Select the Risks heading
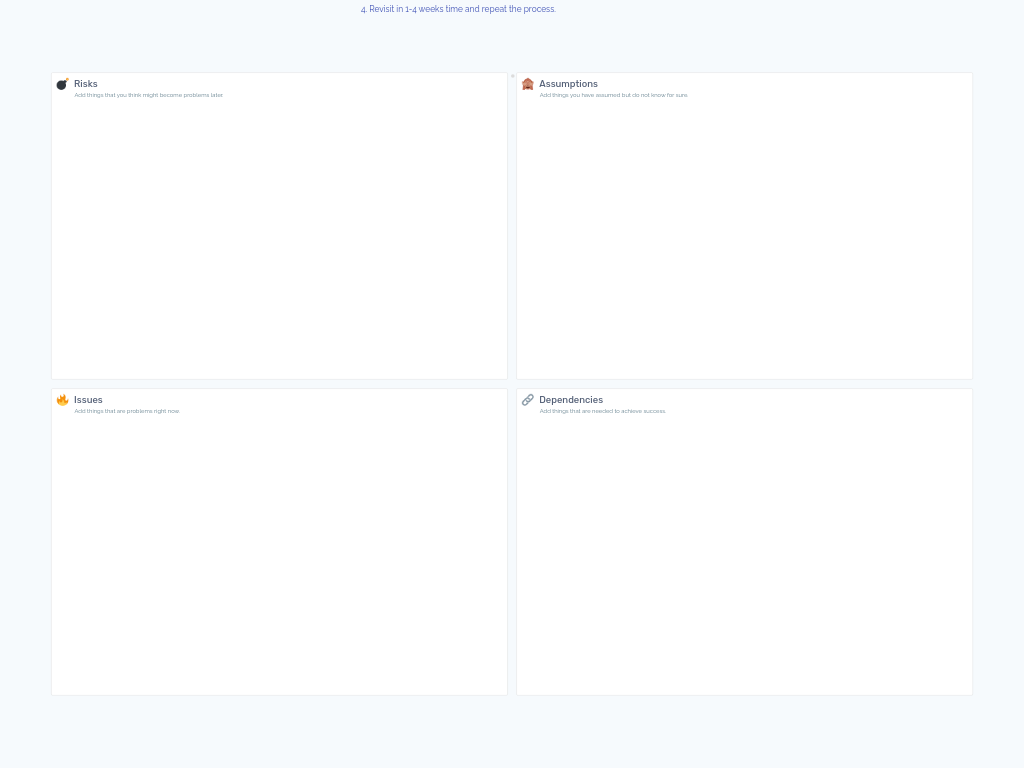 pos(86,84)
